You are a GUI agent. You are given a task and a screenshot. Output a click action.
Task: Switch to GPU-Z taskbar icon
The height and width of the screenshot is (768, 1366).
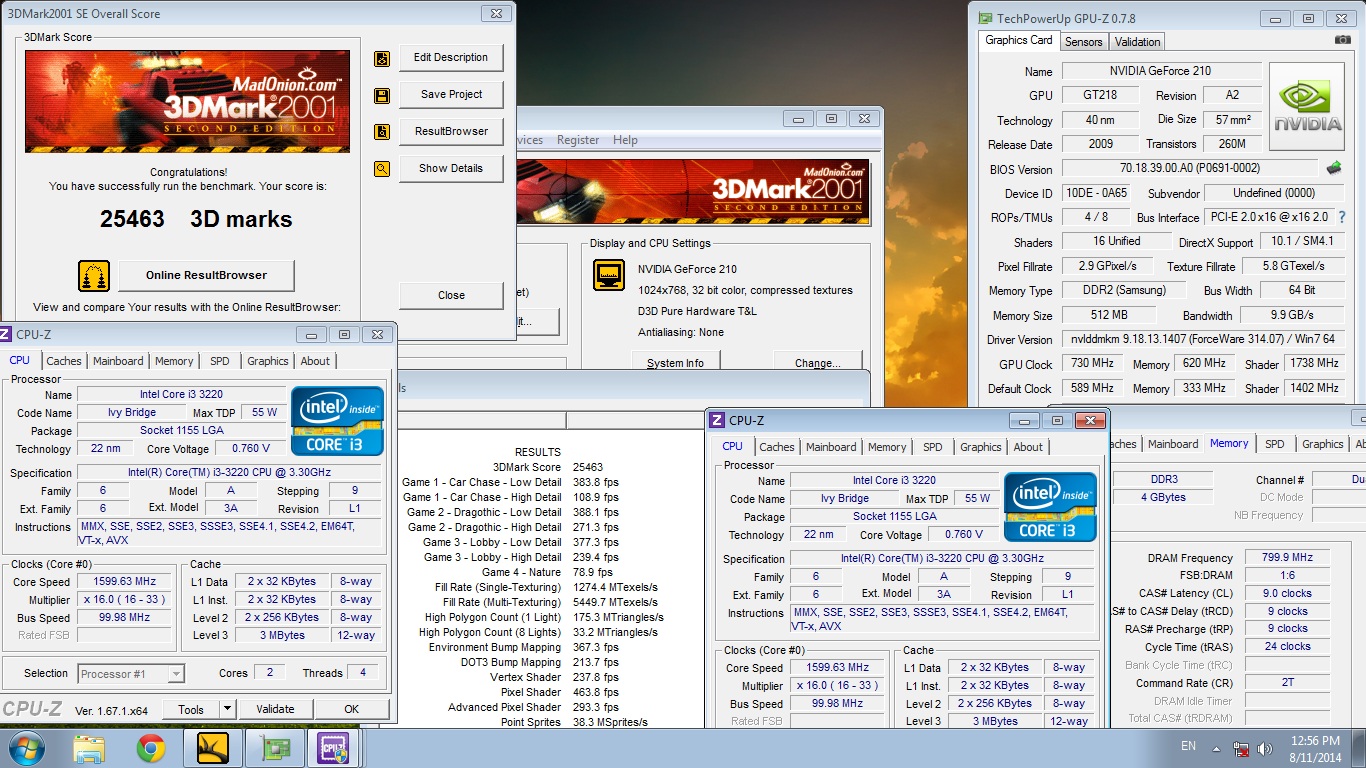pos(274,748)
